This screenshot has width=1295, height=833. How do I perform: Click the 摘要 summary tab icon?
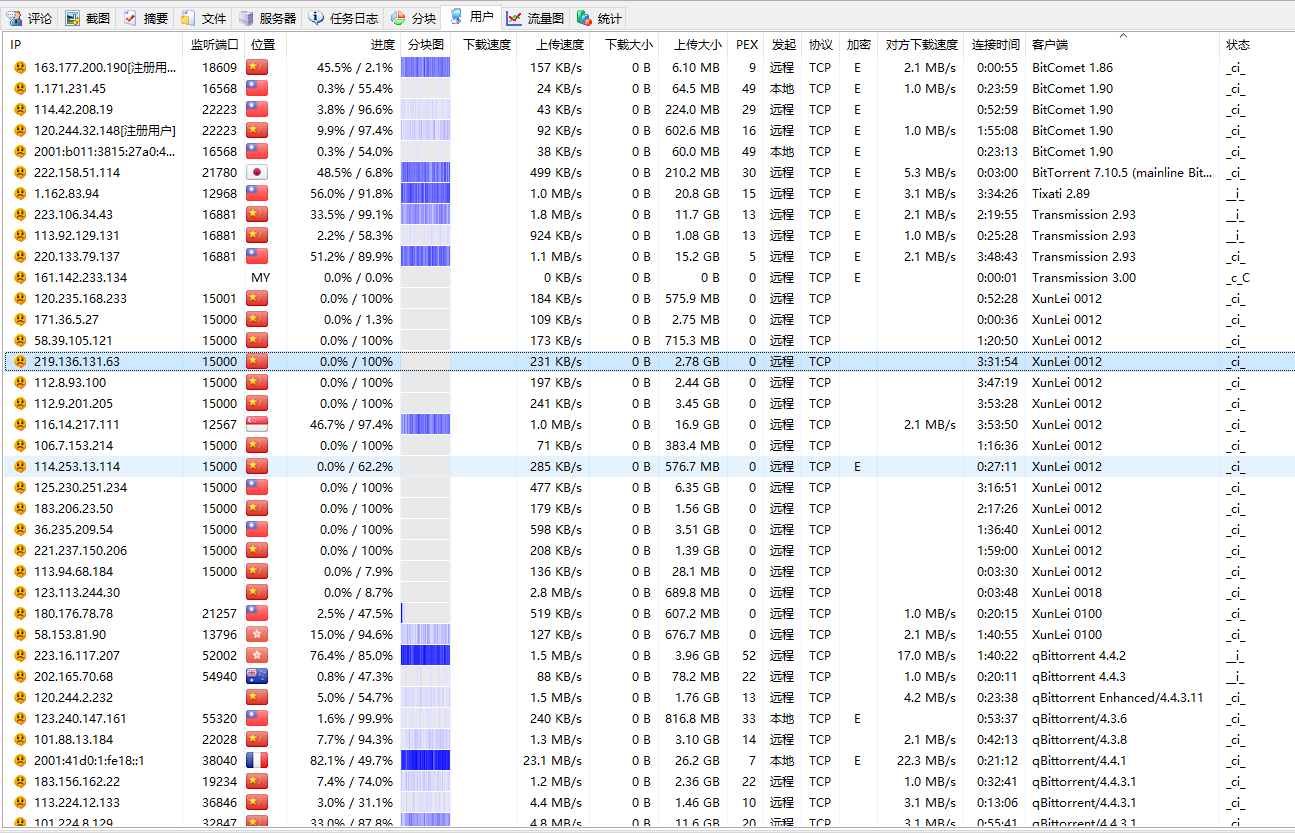click(130, 18)
